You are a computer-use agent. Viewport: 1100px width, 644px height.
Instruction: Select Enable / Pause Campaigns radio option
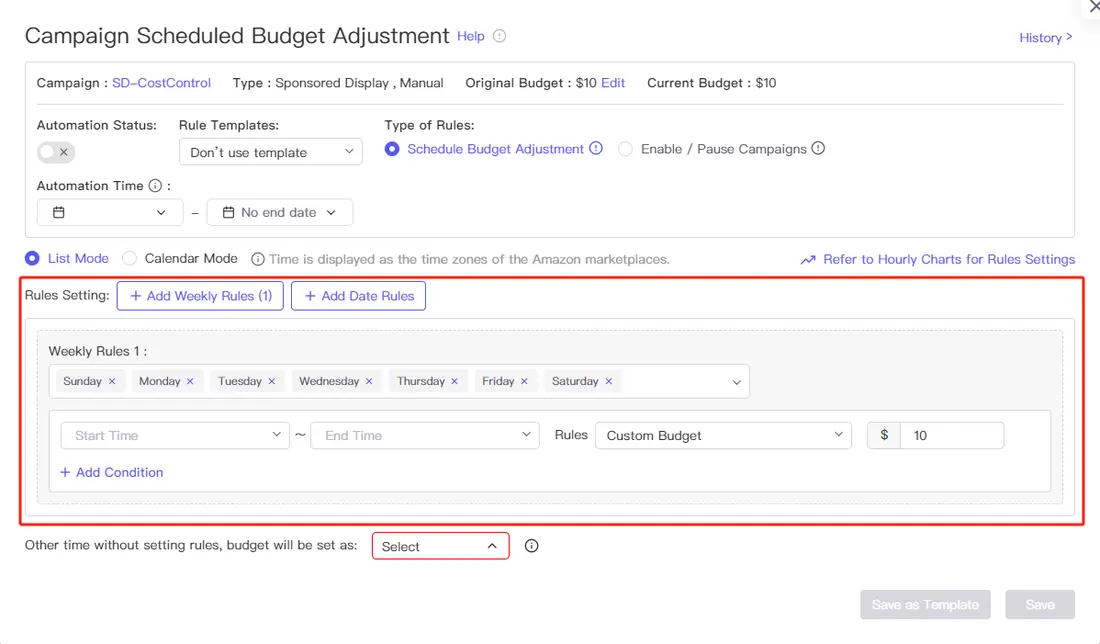click(x=625, y=149)
